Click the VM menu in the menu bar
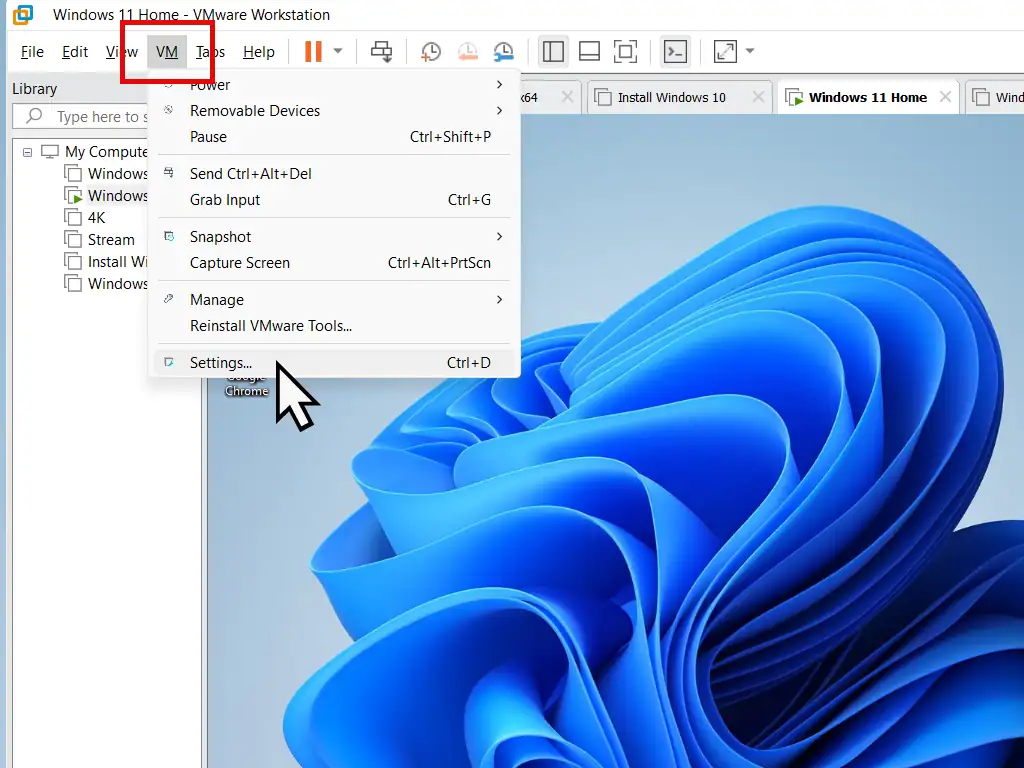1024x768 pixels. [x=167, y=52]
